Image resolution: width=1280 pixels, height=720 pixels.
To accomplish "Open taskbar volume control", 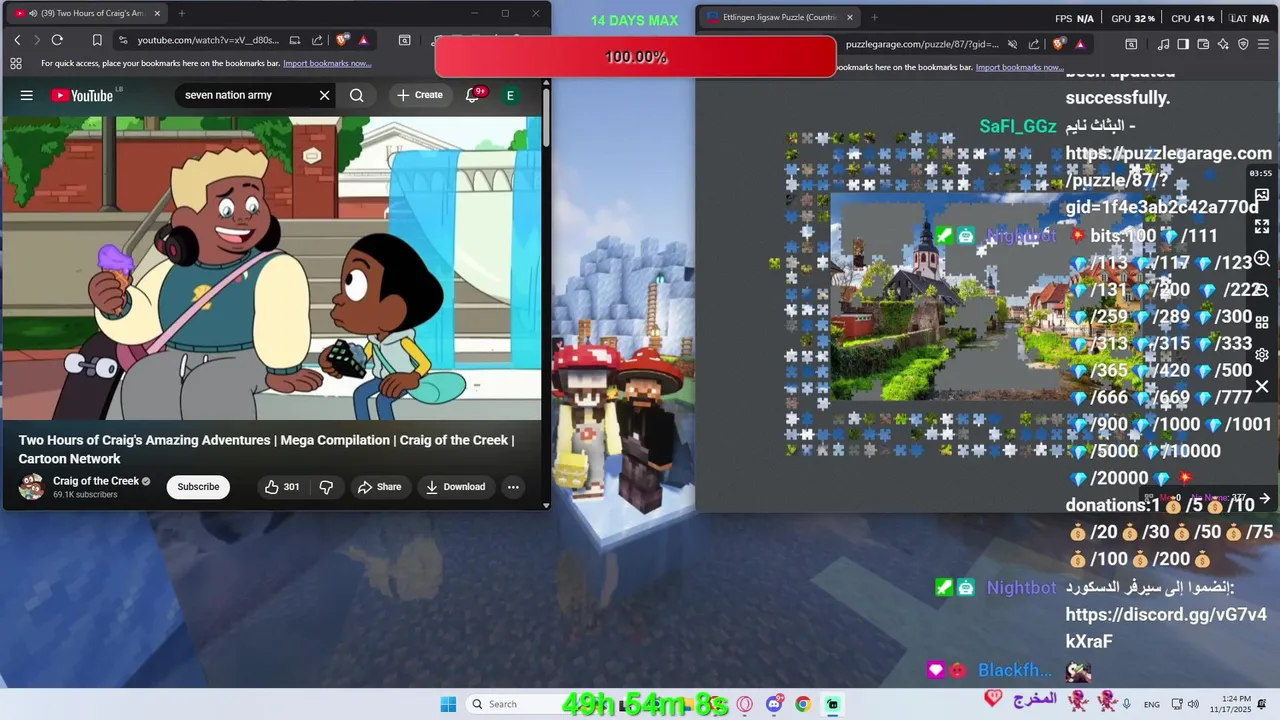I will tap(1195, 704).
